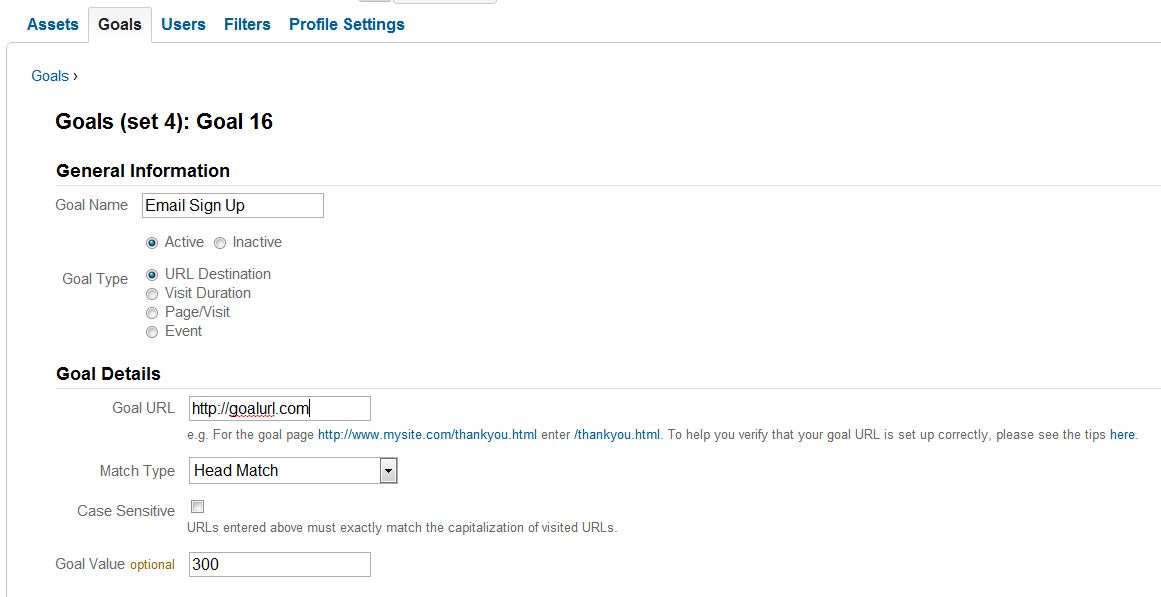Select Visit Duration goal type
1161x597 pixels.
pos(152,293)
